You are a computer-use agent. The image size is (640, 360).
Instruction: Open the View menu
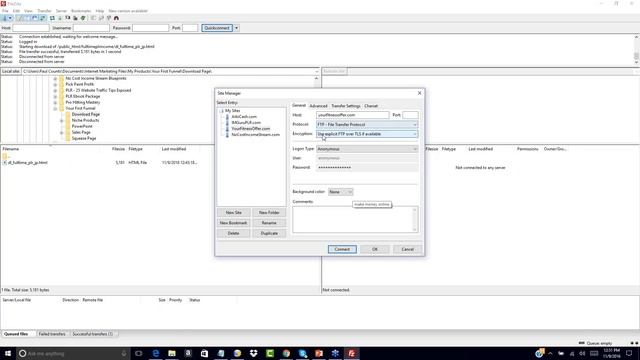(28, 11)
